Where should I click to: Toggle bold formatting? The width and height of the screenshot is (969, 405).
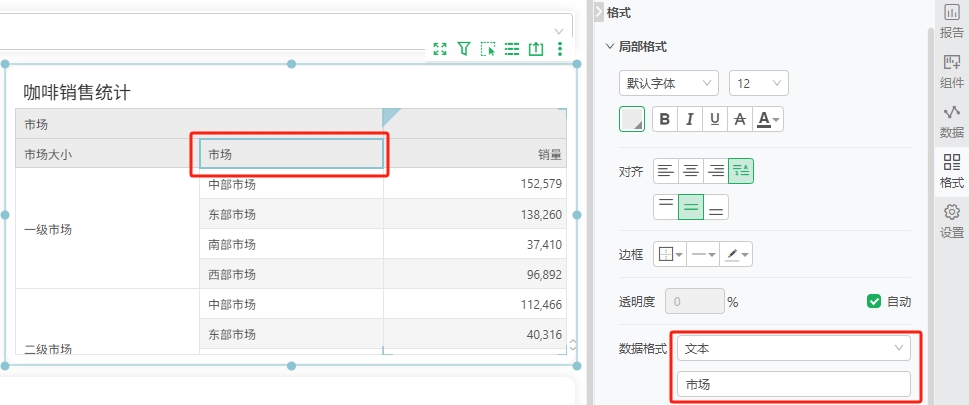pyautogui.click(x=665, y=119)
